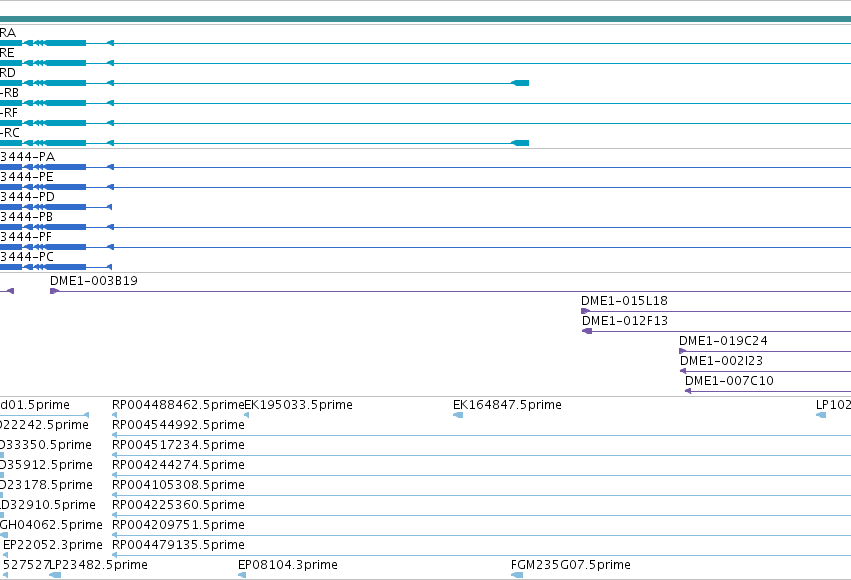Select BAC clone DME1-002I23 label
The width and height of the screenshot is (851, 580).
tap(721, 361)
